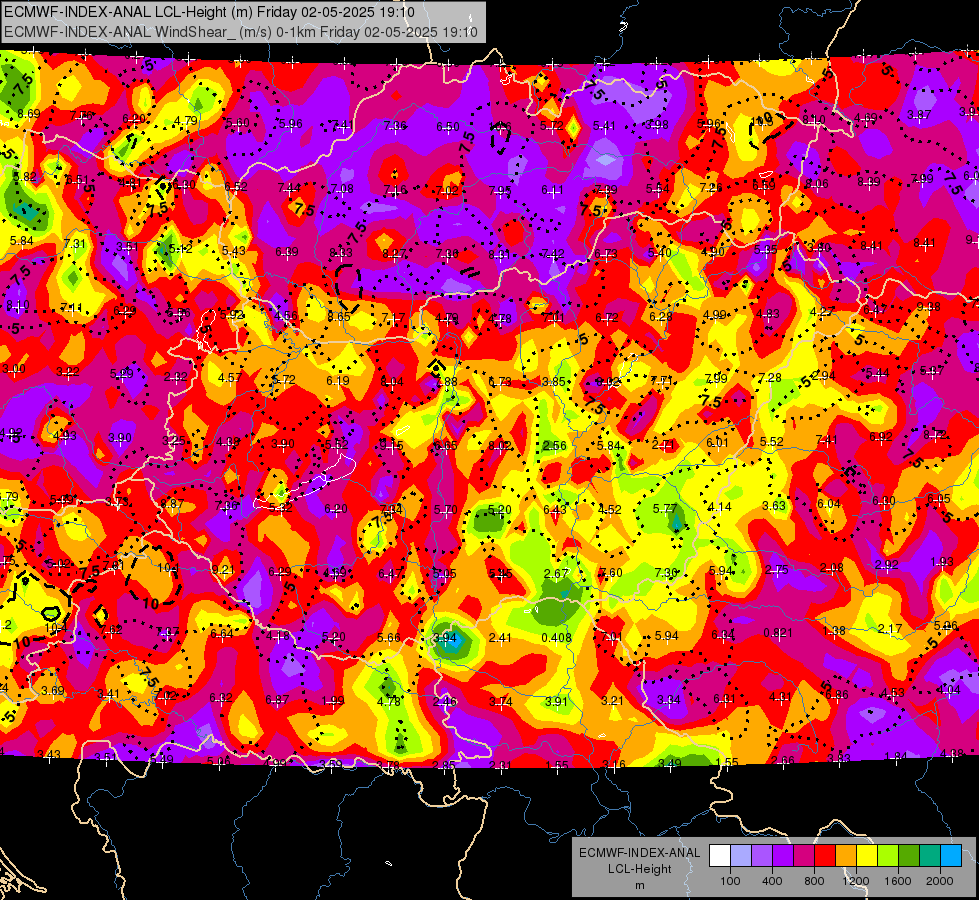This screenshot has width=979, height=900.
Task: Click the grid value 8.69 near the top-left
Action: [29, 114]
